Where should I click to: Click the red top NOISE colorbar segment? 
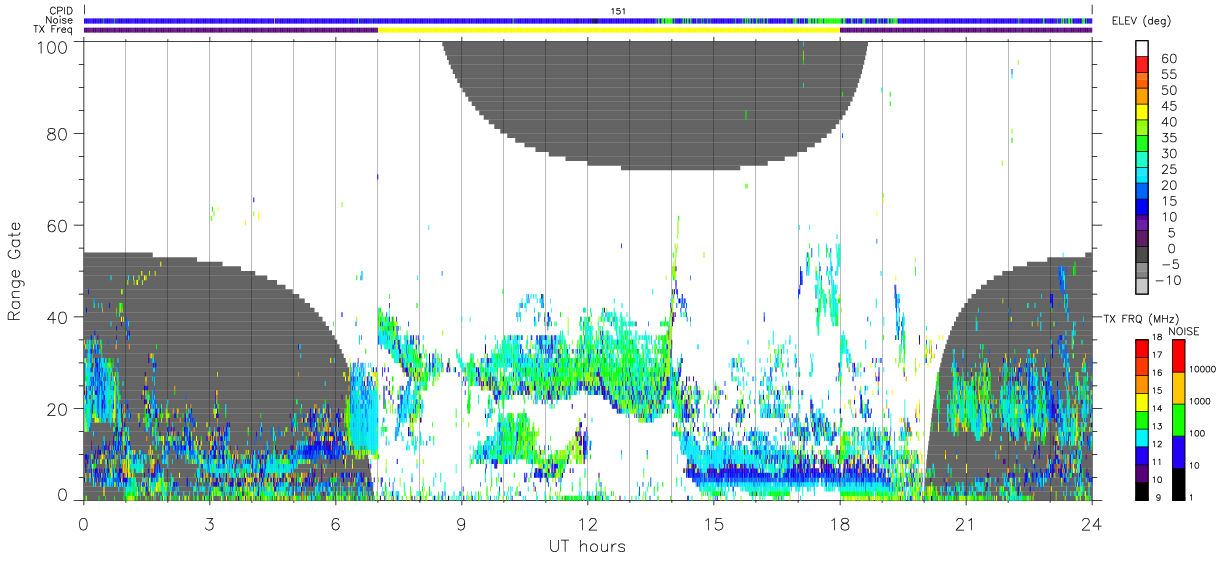(1178, 356)
